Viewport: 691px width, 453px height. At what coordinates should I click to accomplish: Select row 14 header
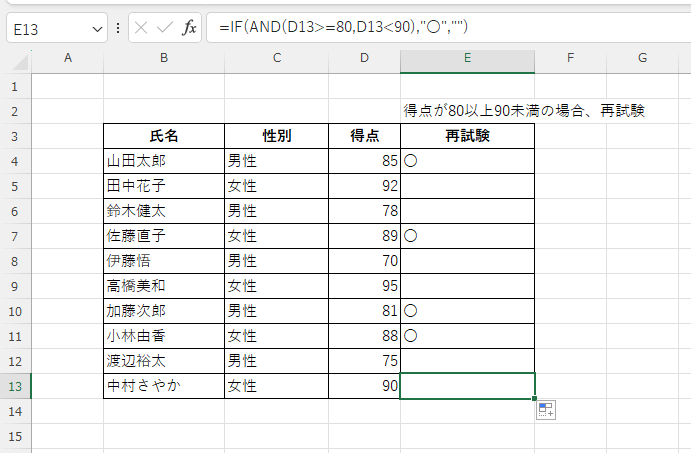click(15, 412)
